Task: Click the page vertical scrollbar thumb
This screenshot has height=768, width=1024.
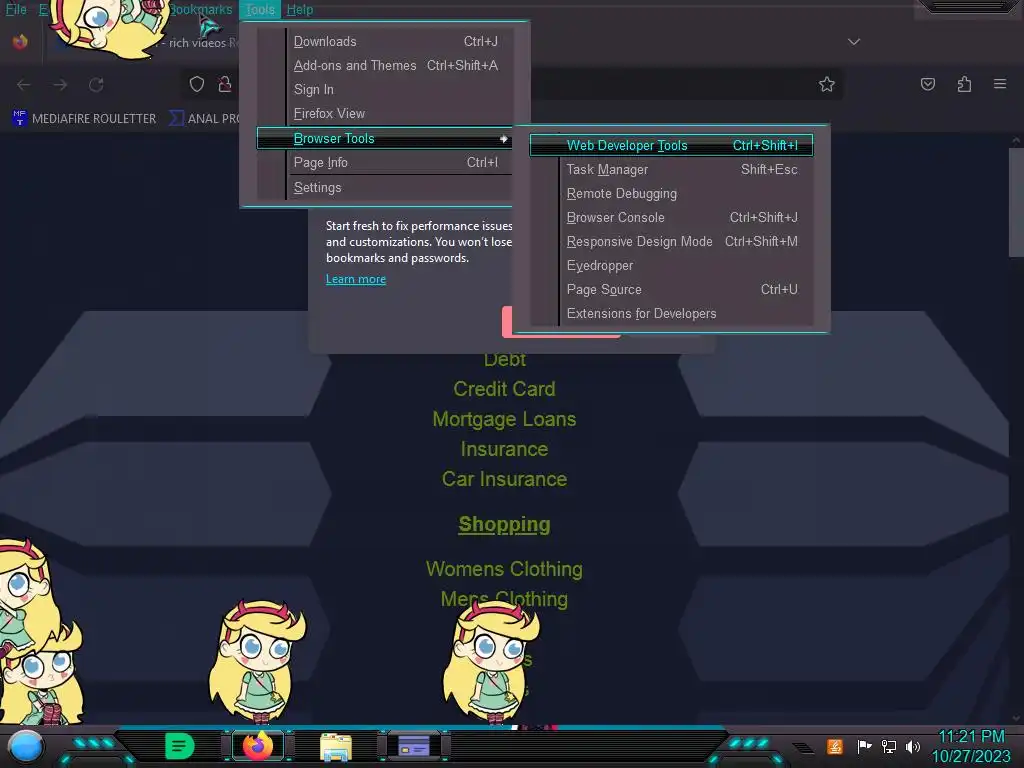Action: point(1016,202)
